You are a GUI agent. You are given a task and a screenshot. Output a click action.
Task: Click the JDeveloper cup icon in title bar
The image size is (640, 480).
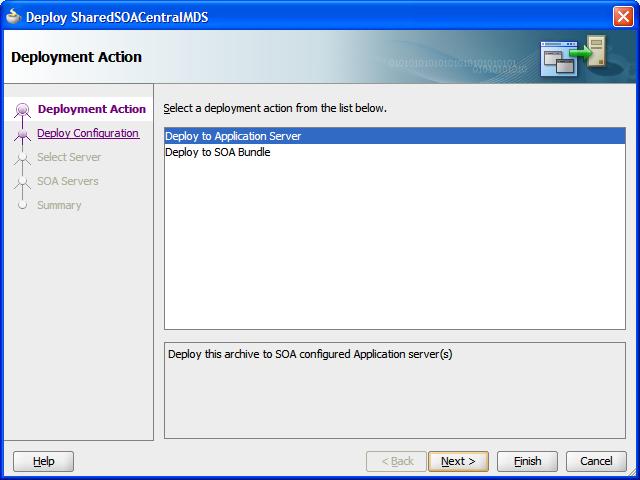click(13, 17)
